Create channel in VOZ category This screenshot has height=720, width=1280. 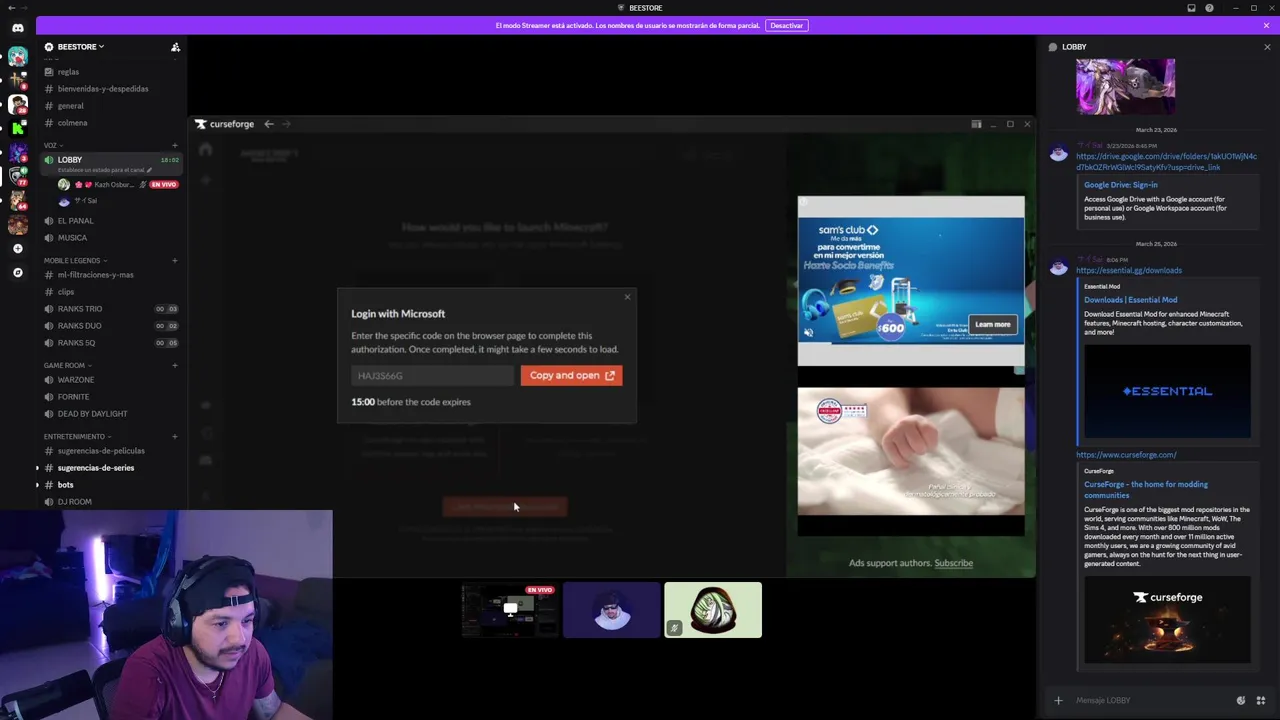point(175,146)
